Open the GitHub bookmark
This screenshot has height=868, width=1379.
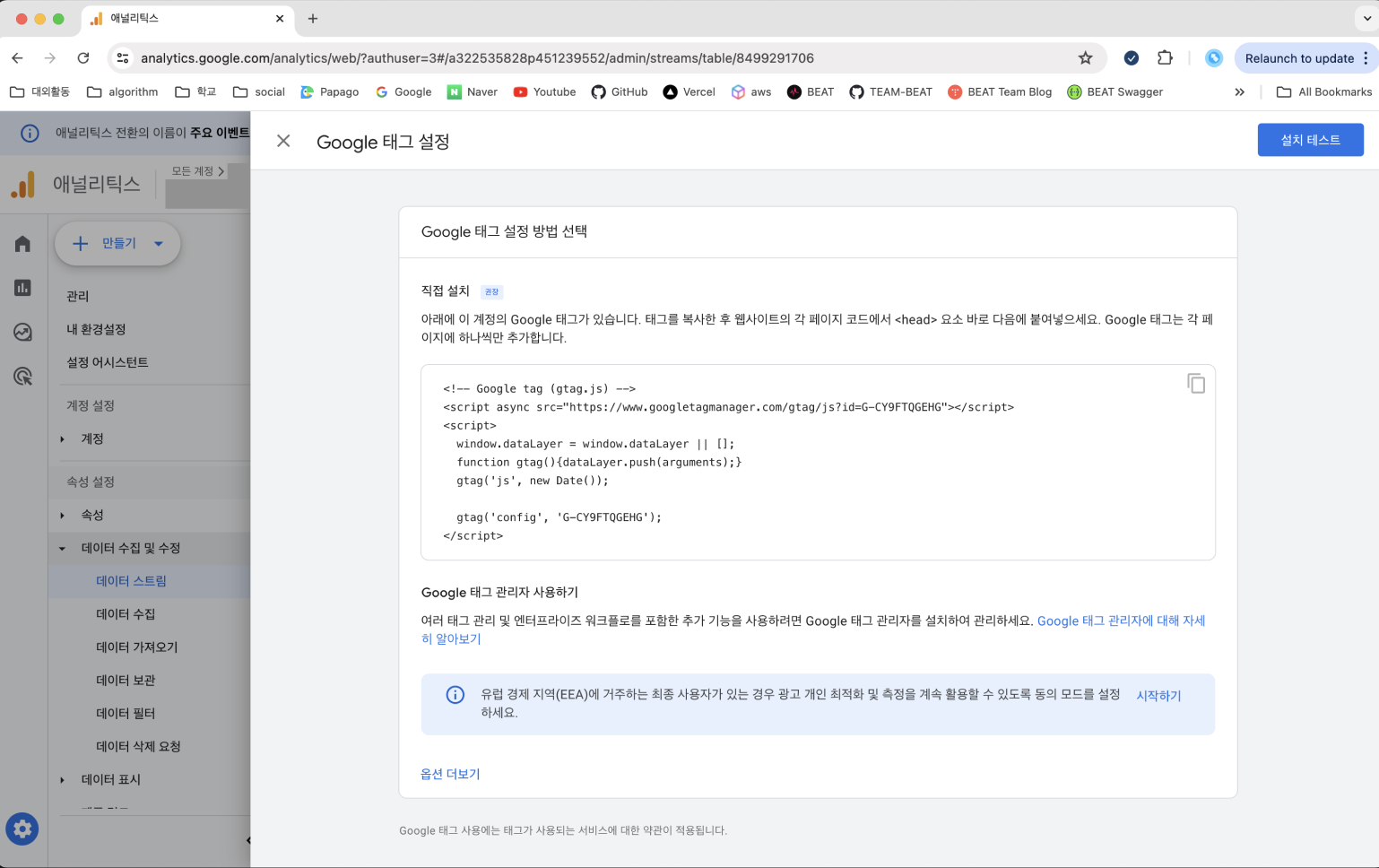coord(620,91)
